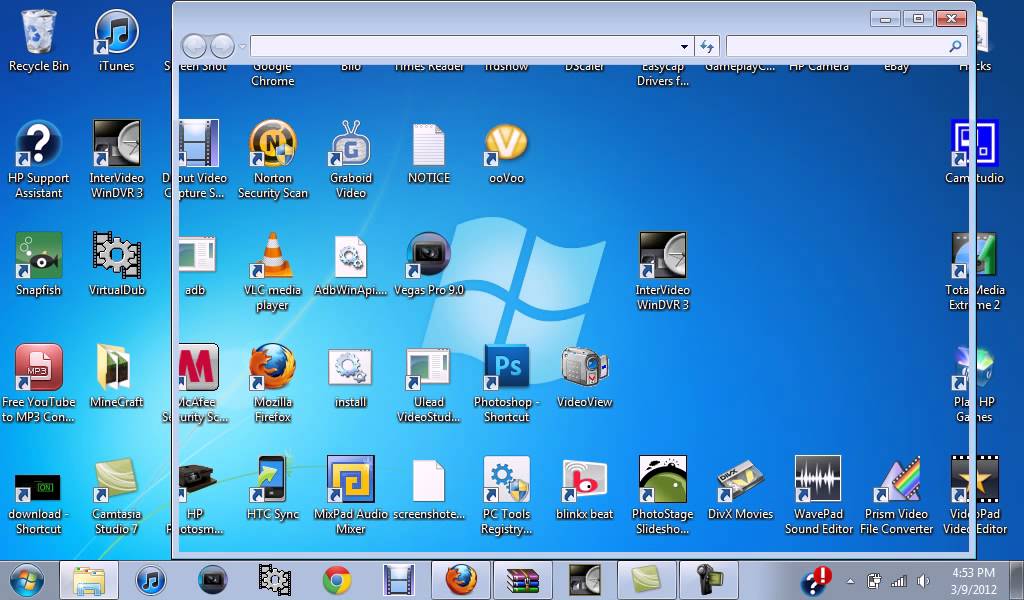This screenshot has height=600, width=1024.
Task: Open the NOTICE text file icon
Action: point(428,154)
